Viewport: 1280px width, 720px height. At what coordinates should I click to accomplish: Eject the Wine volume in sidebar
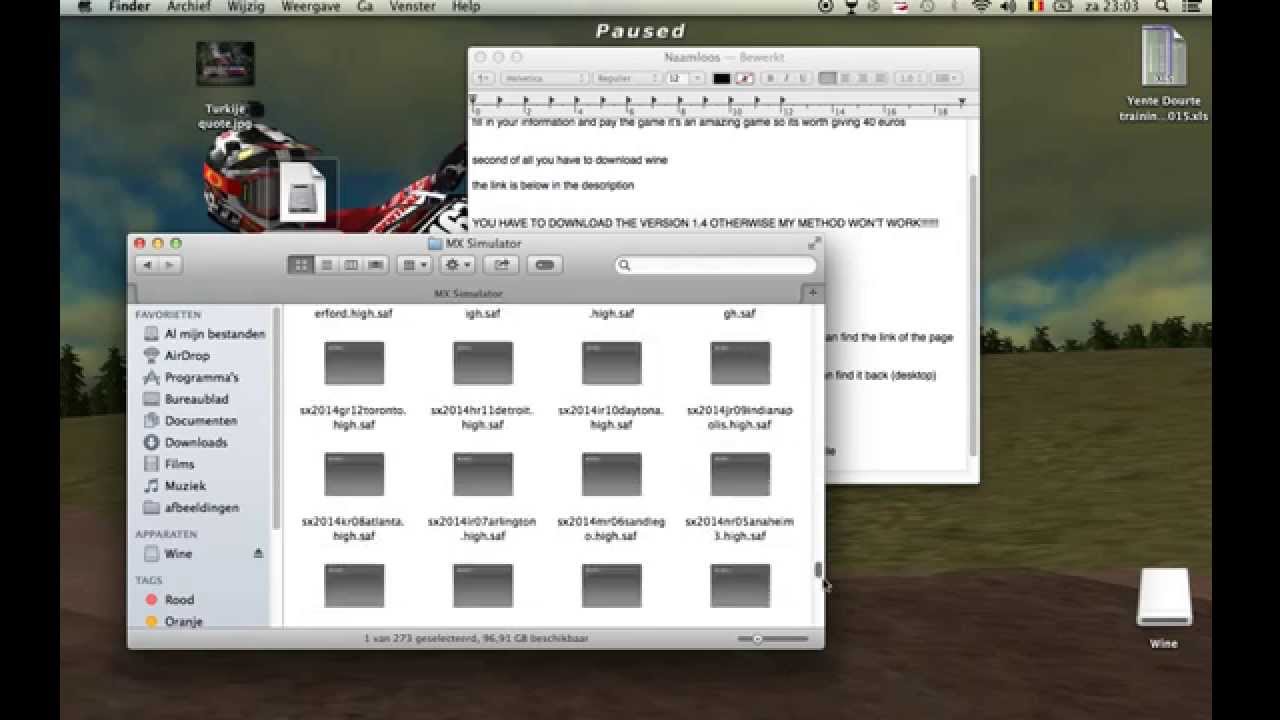258,553
